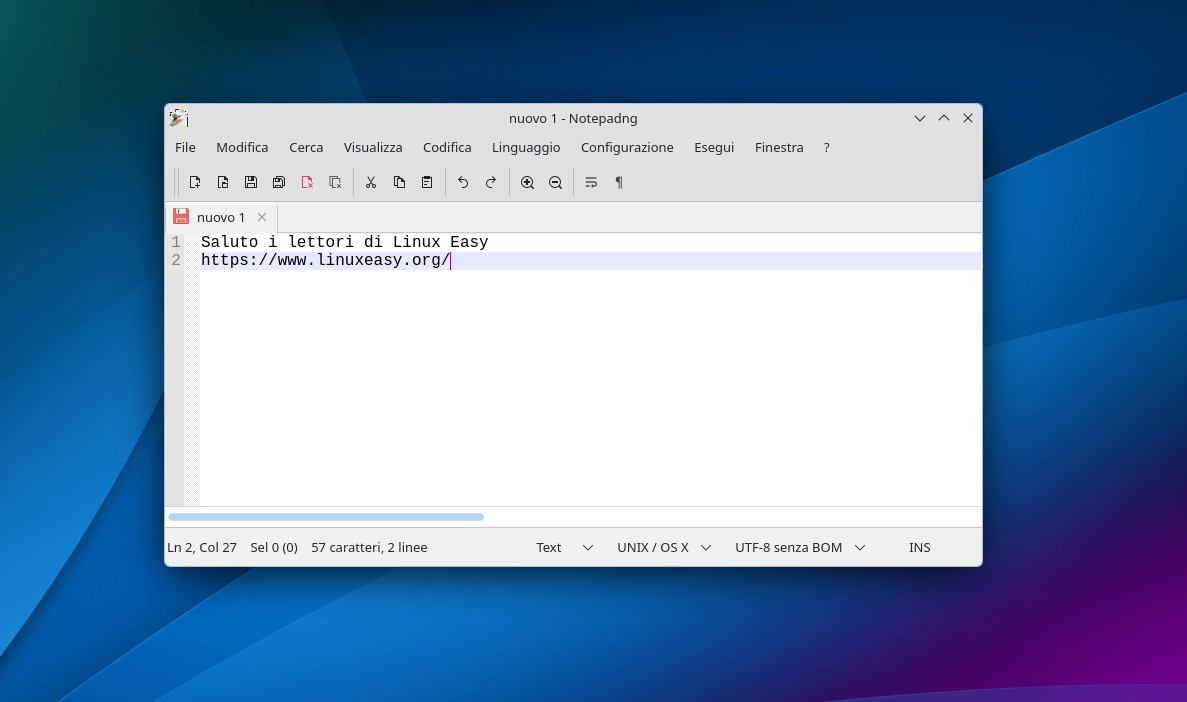Click the https://www.linuxeasy.org/ line in editor
Screen dimensions: 1187x702
click(326, 261)
